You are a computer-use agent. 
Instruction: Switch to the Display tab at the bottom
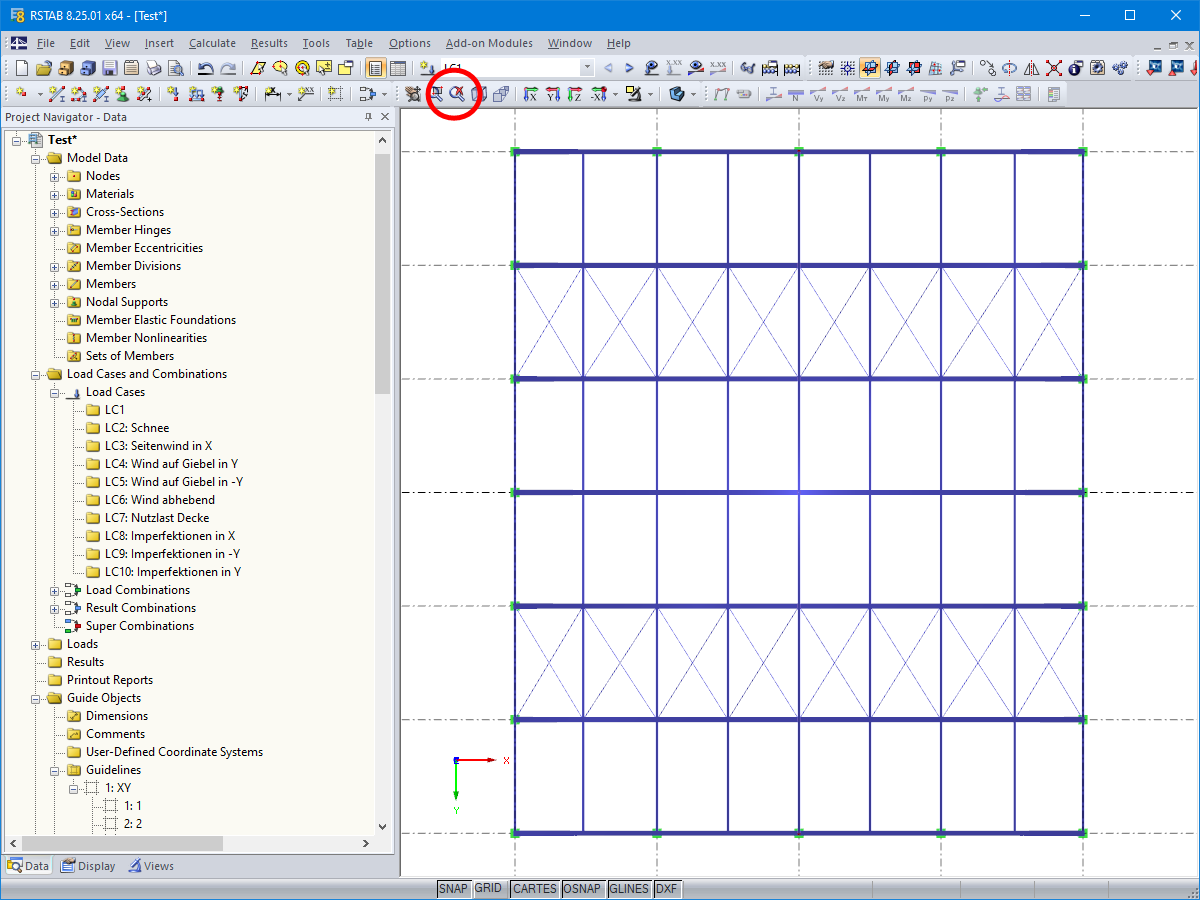[88, 865]
